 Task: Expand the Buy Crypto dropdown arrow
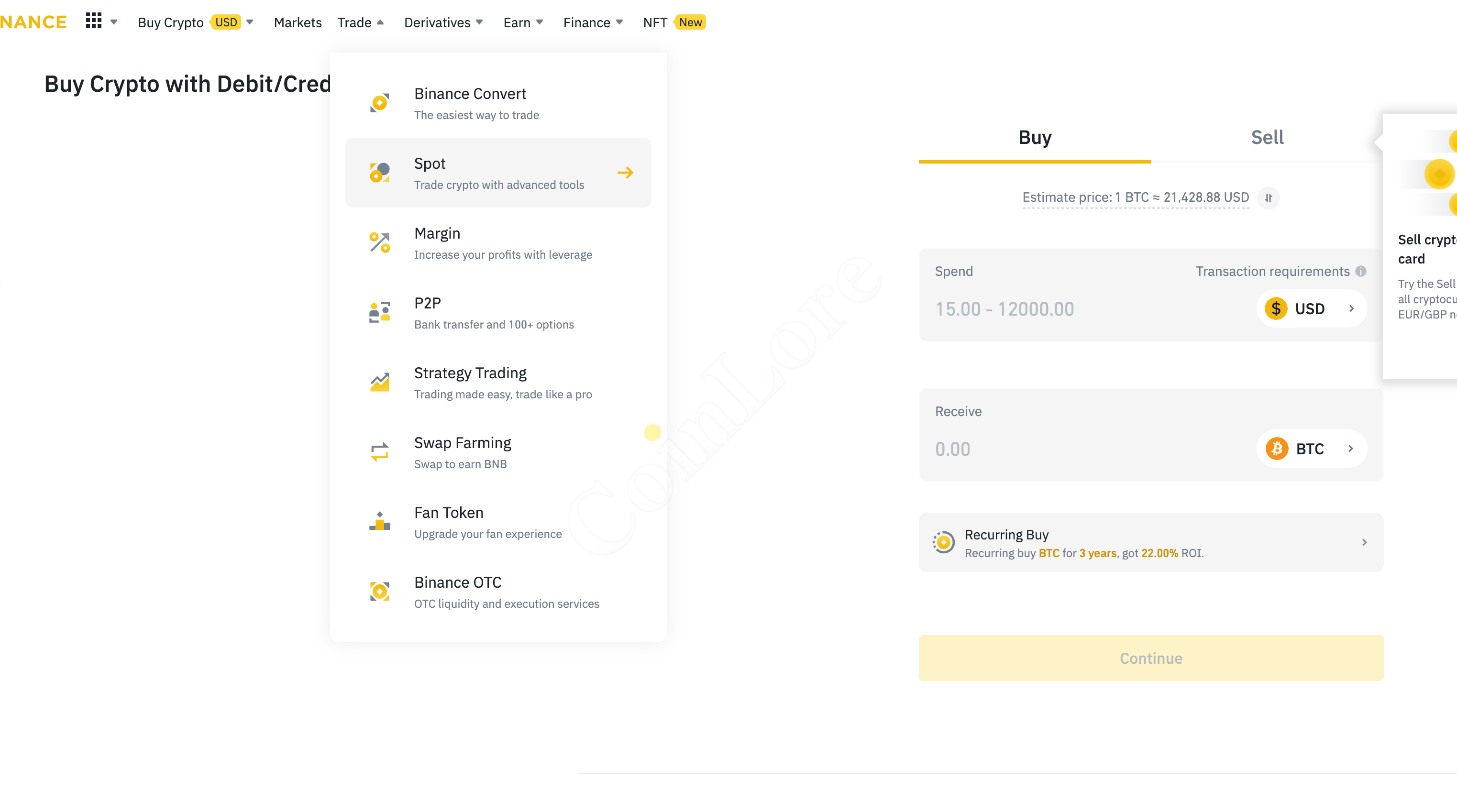249,22
